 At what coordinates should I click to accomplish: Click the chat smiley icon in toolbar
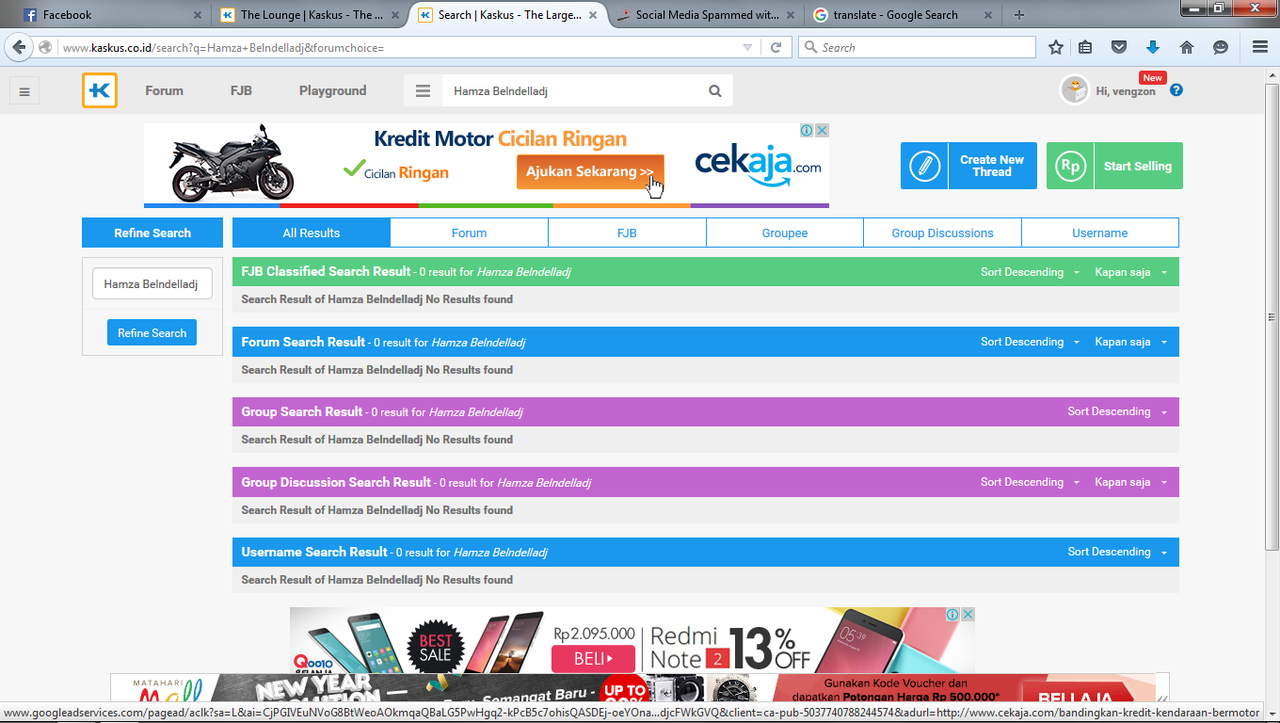(1220, 47)
